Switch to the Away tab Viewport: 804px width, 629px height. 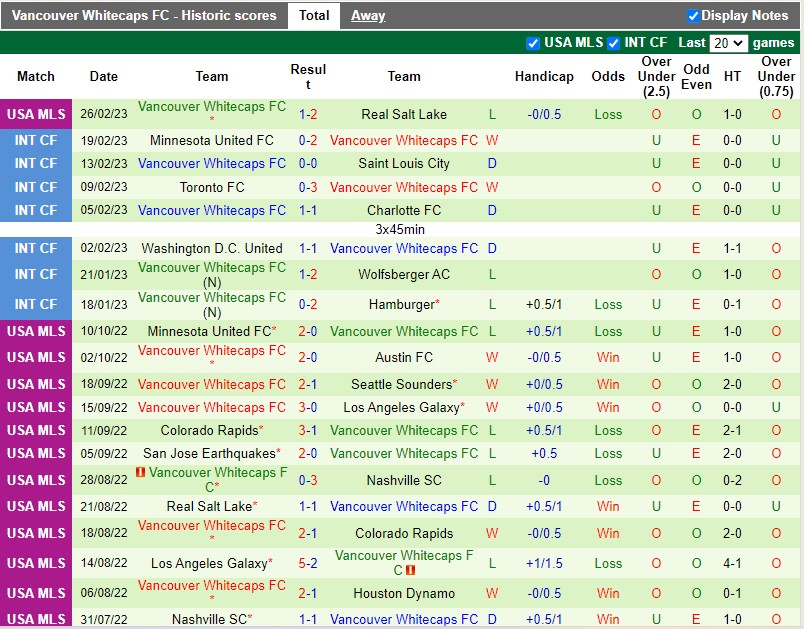pos(368,15)
